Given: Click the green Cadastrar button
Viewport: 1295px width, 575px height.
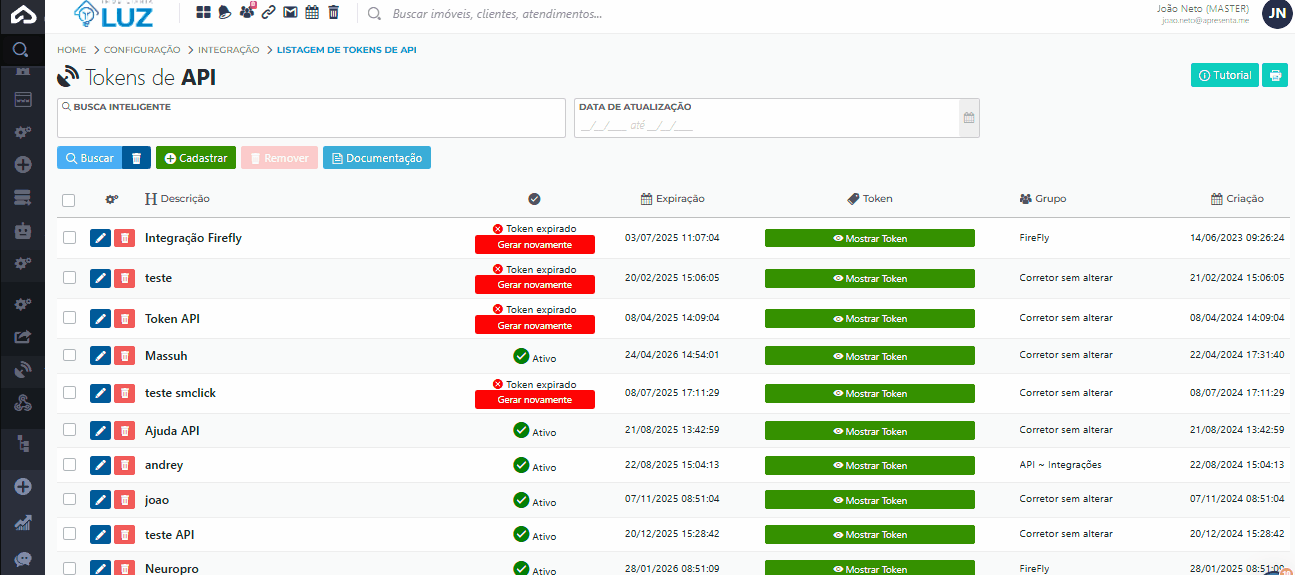Looking at the screenshot, I should click(x=196, y=158).
